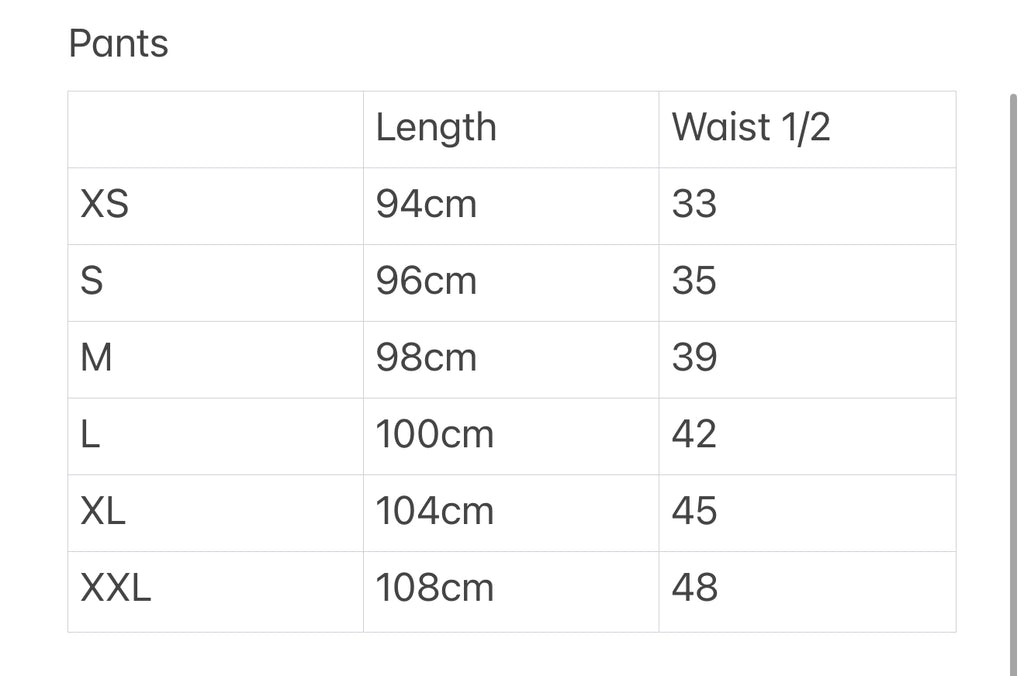Image resolution: width=1024 pixels, height=676 pixels.
Task: Click the 94cm length cell
Action: (426, 205)
